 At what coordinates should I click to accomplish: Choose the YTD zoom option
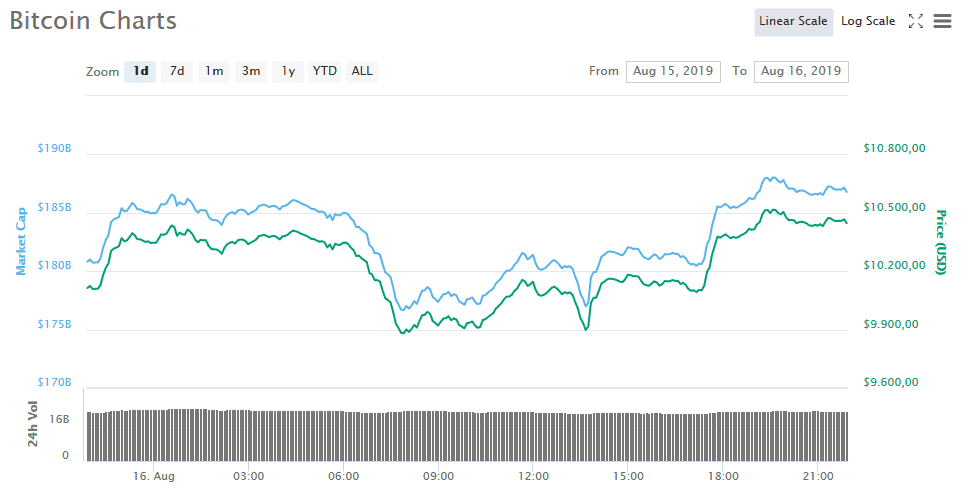point(325,71)
